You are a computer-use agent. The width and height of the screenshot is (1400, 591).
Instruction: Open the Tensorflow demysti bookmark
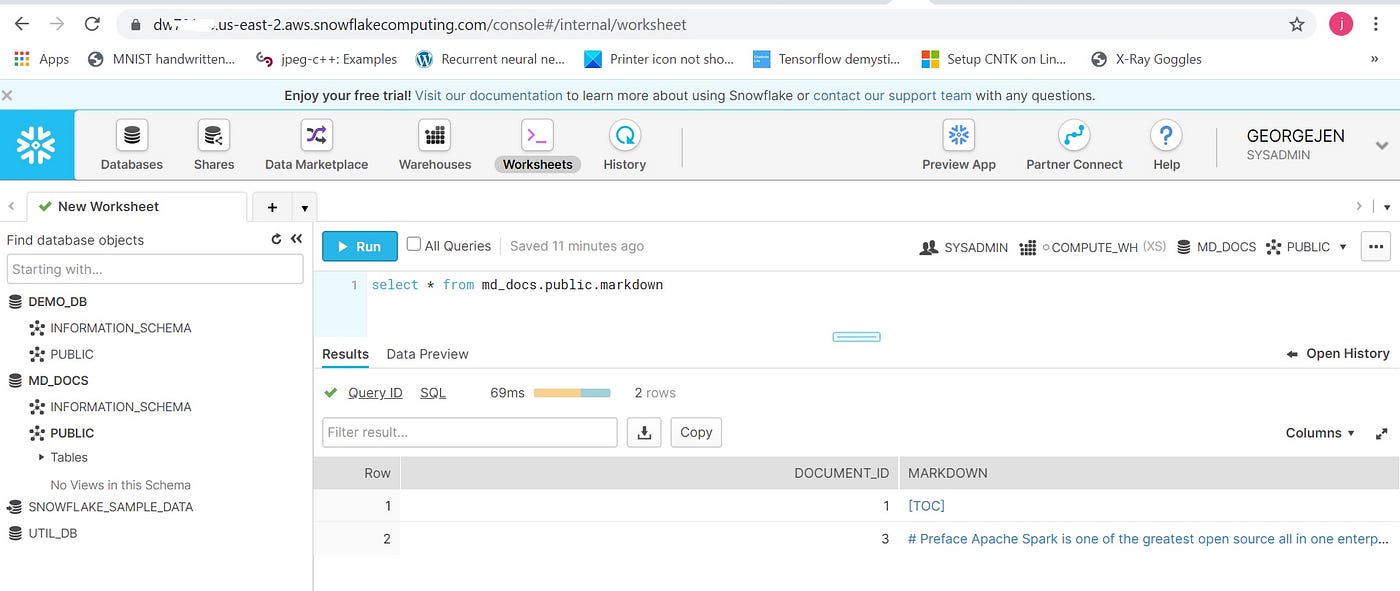826,59
